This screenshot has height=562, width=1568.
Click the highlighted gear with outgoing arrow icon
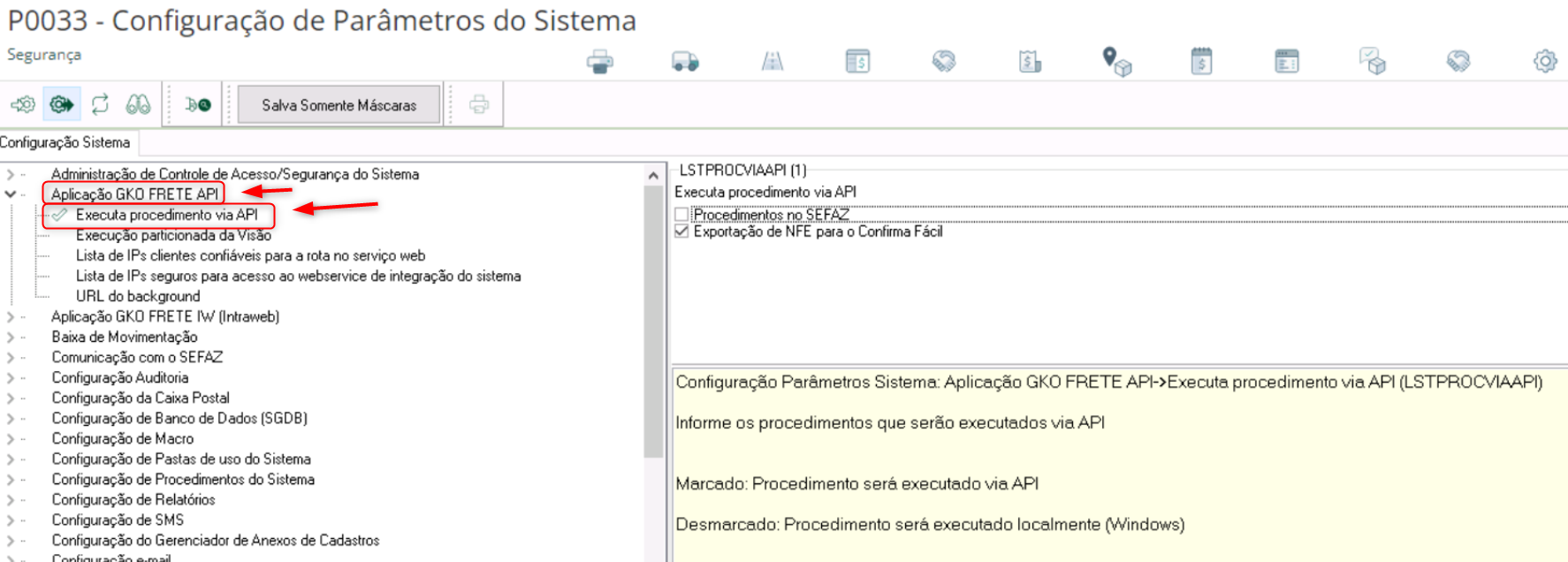click(x=61, y=104)
